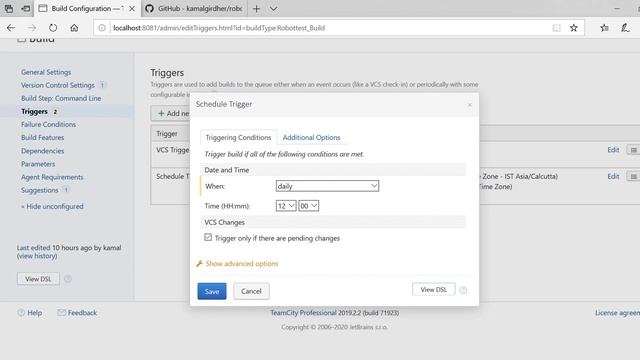The width and height of the screenshot is (640, 360).
Task: Click Show advanced options link
Action: point(242,263)
